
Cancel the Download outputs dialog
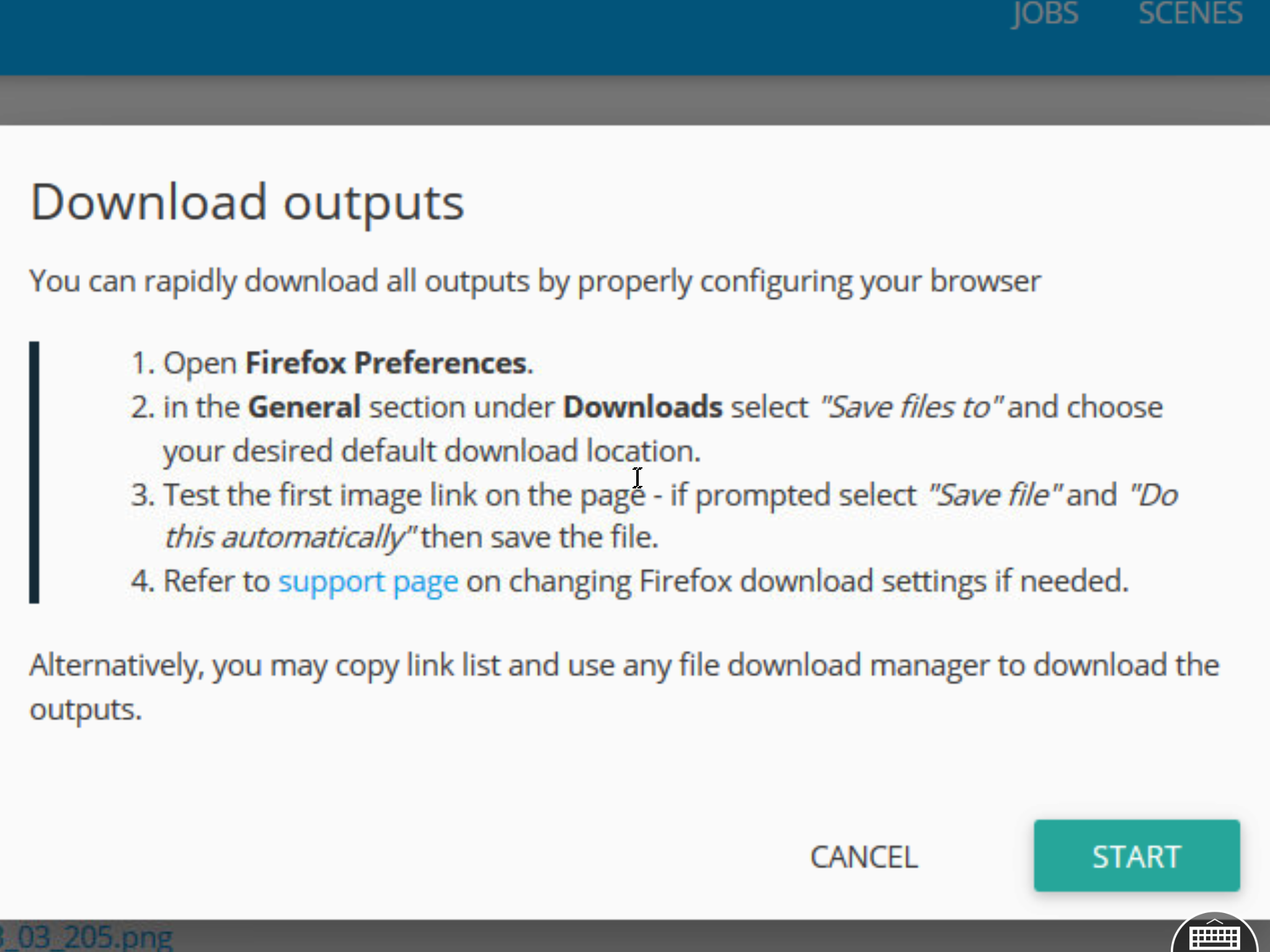863,857
